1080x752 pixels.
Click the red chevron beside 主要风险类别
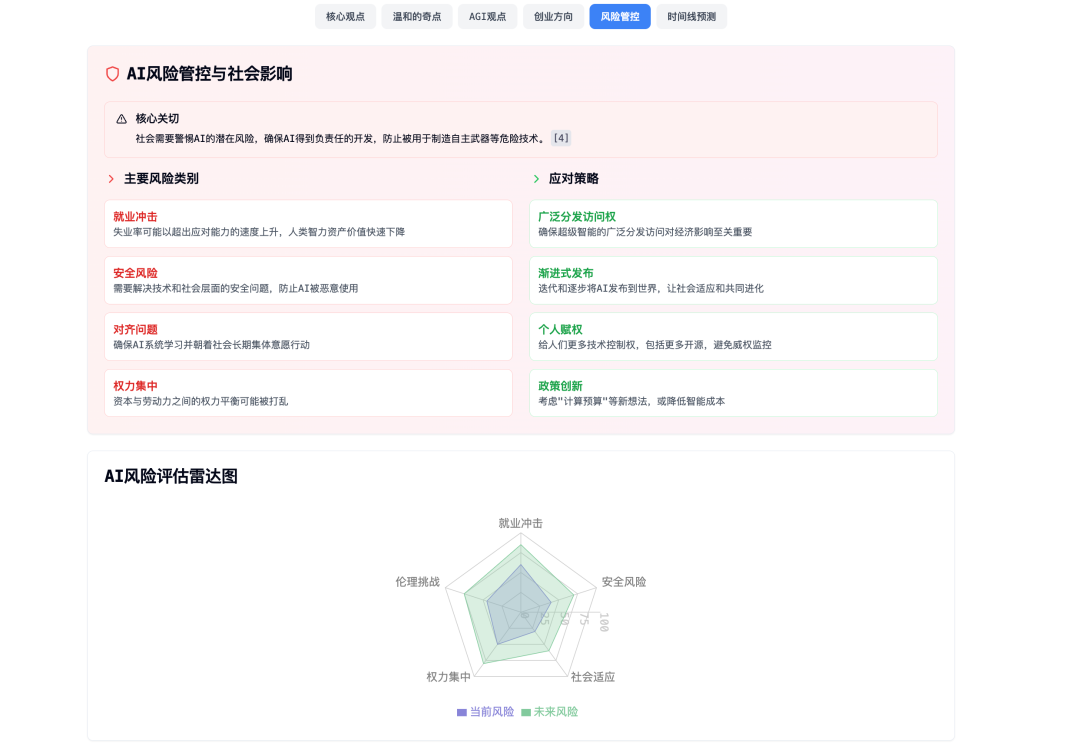(x=111, y=179)
